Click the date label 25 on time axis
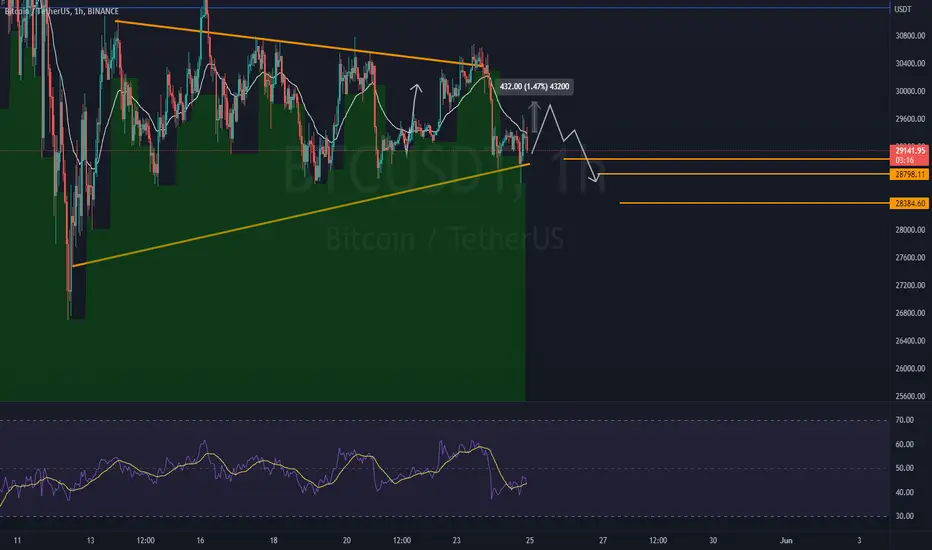This screenshot has height=550, width=932. click(530, 540)
